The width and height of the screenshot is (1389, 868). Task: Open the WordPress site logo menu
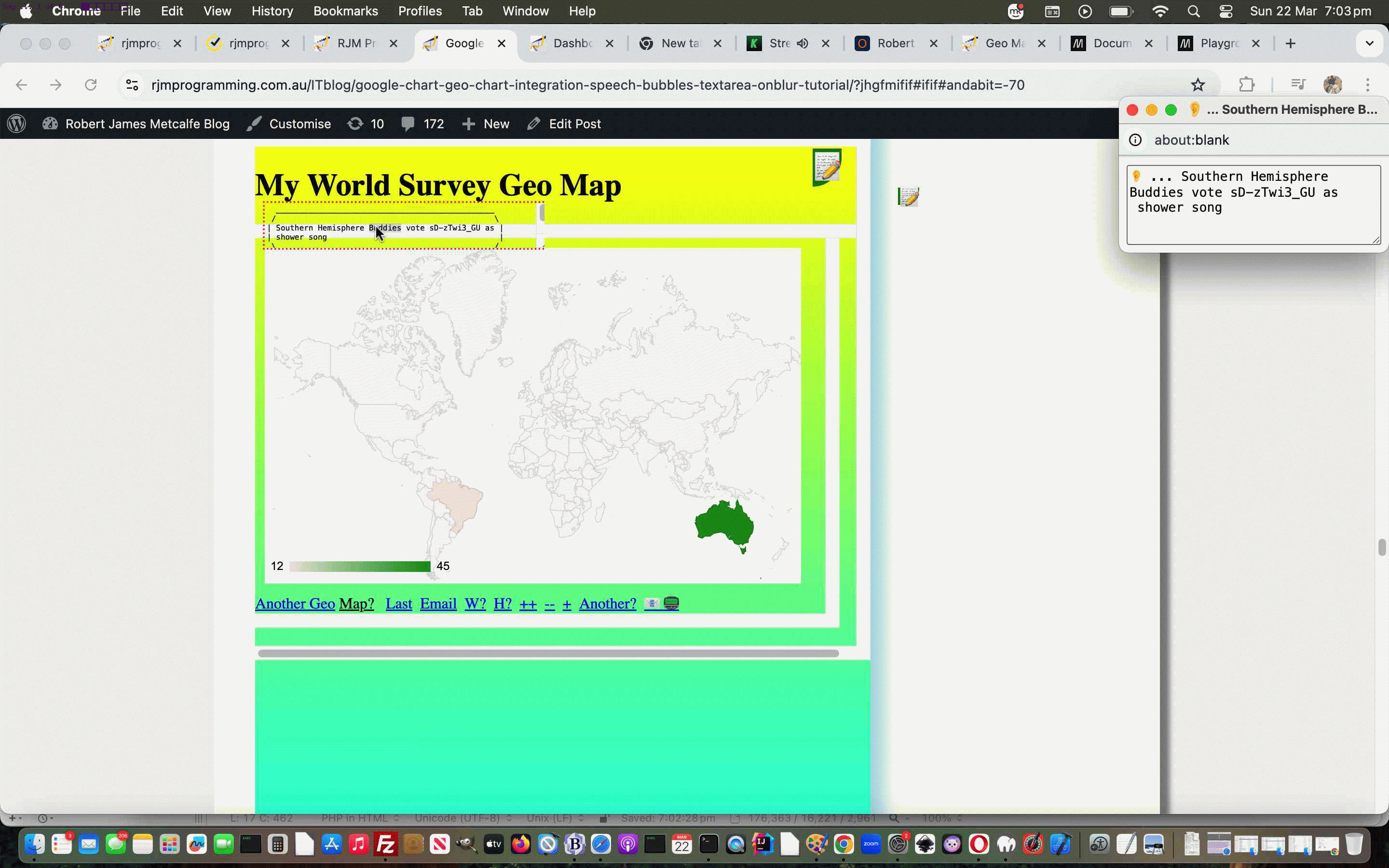click(x=15, y=123)
